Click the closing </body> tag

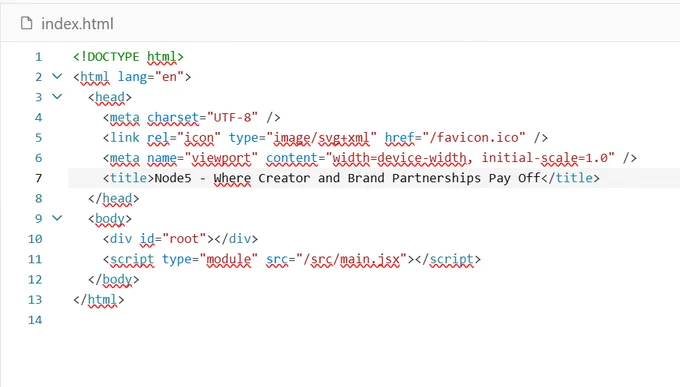tap(114, 279)
